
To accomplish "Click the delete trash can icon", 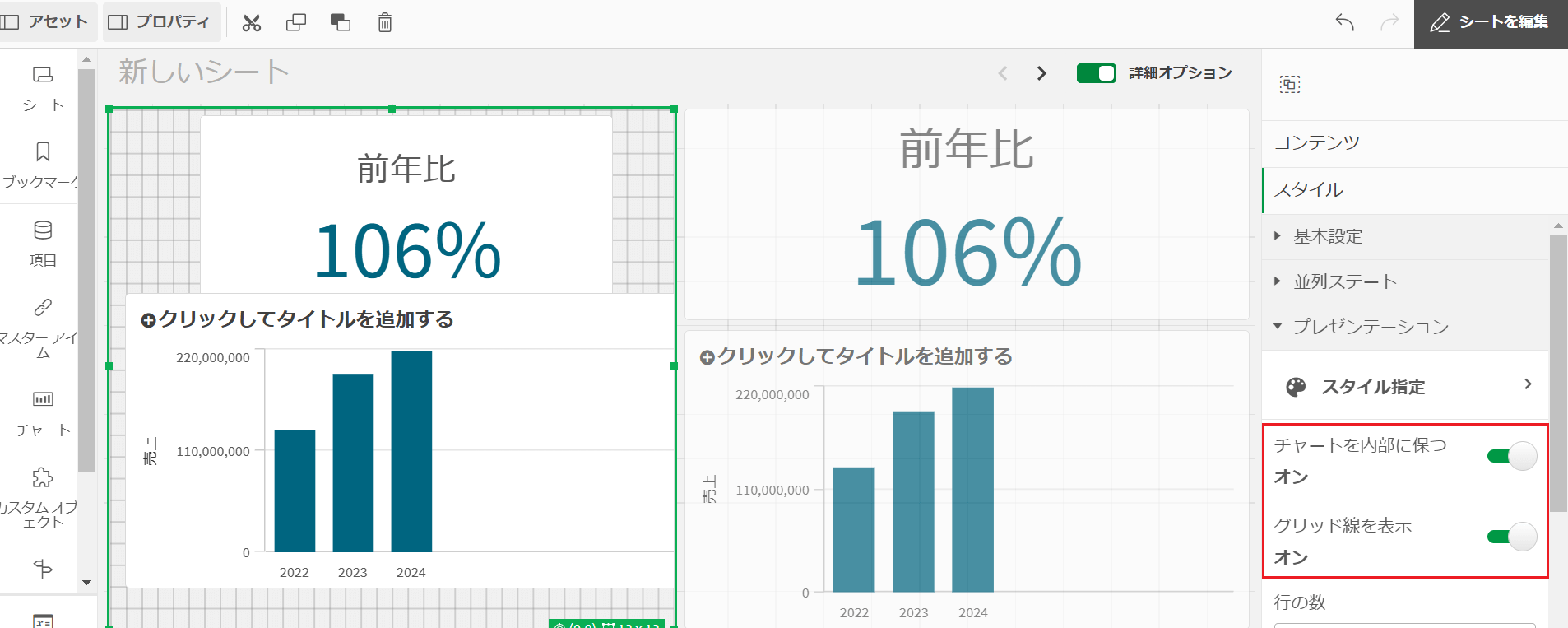I will [x=385, y=23].
